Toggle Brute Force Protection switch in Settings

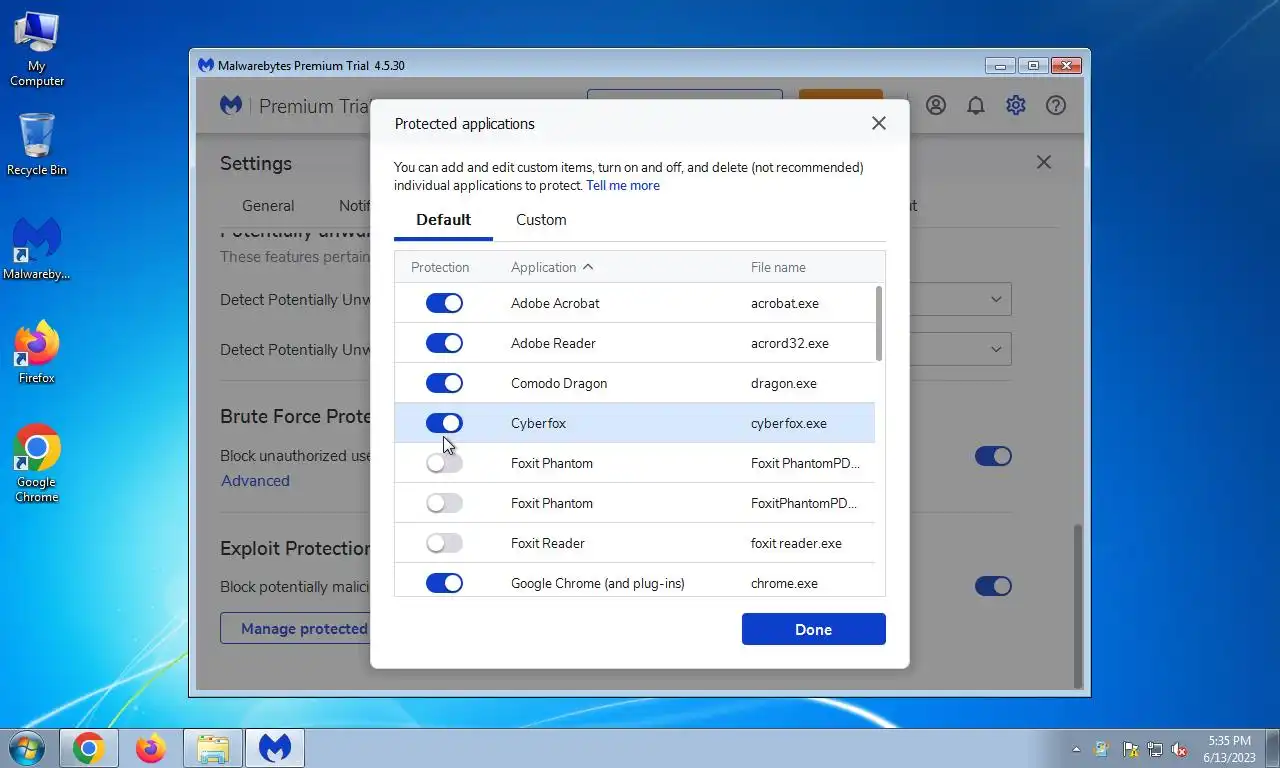[x=993, y=456]
